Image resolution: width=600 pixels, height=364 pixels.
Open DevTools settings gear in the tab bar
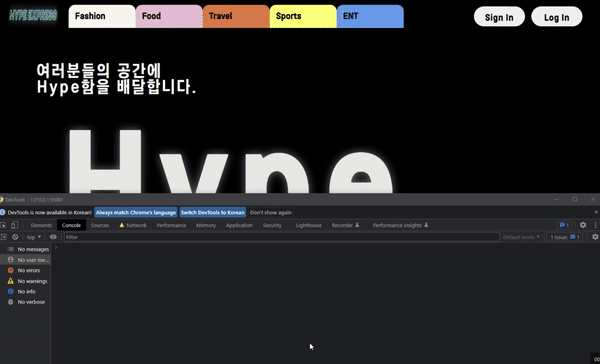583,225
